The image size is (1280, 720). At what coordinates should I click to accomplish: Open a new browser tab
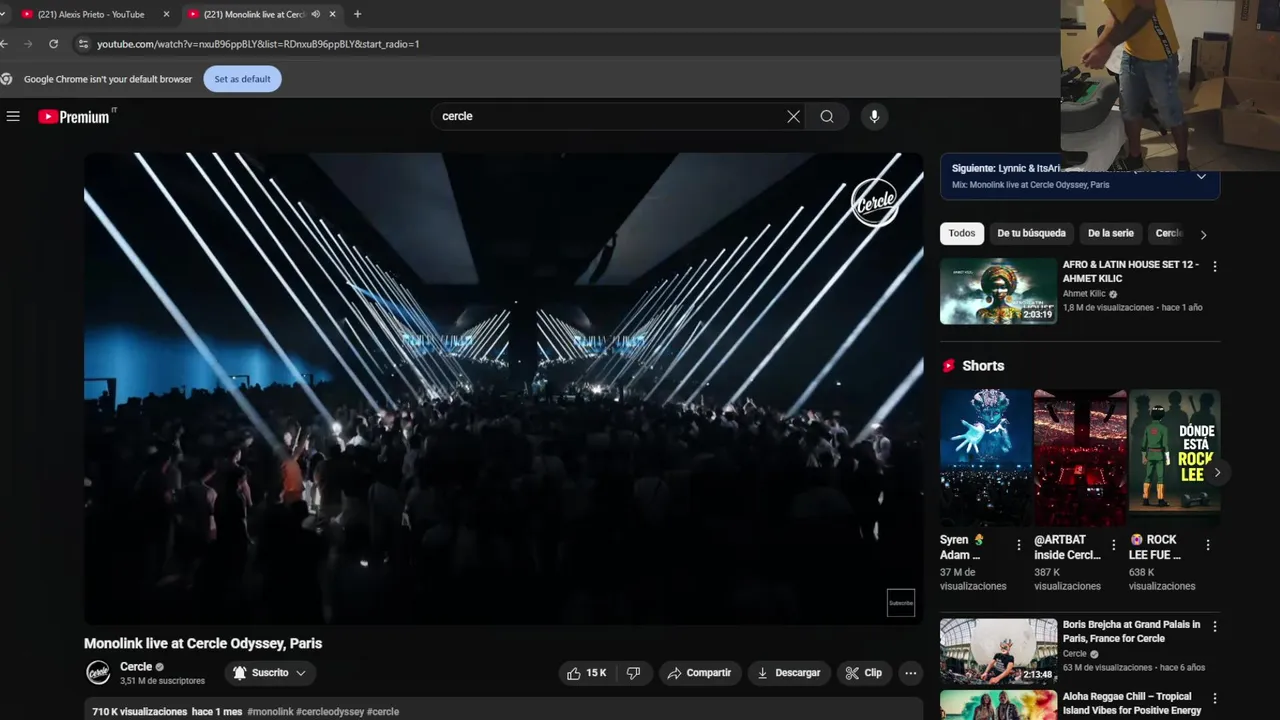[357, 14]
